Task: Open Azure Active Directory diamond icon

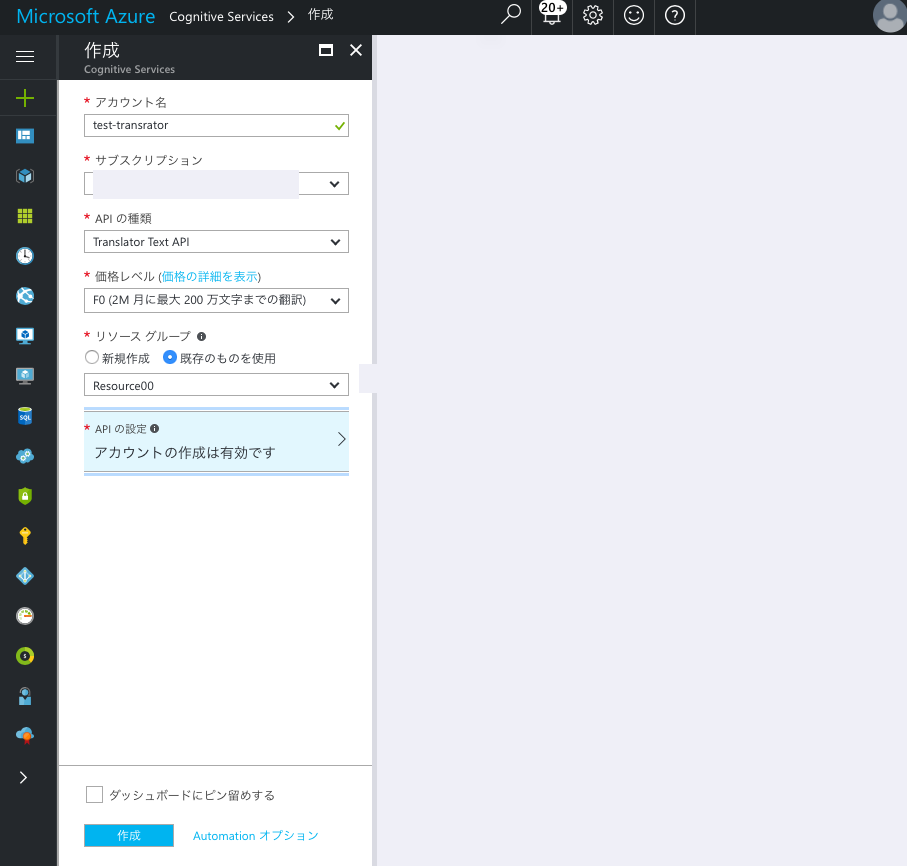Action: [25, 576]
